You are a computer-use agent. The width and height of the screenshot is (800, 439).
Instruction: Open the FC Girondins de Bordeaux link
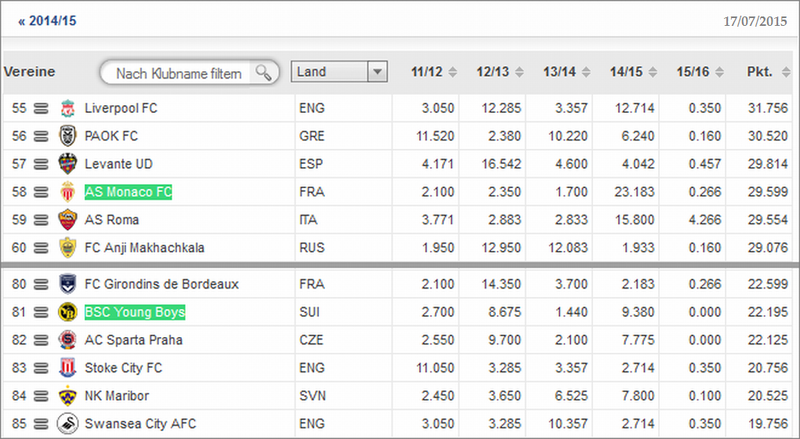click(162, 284)
